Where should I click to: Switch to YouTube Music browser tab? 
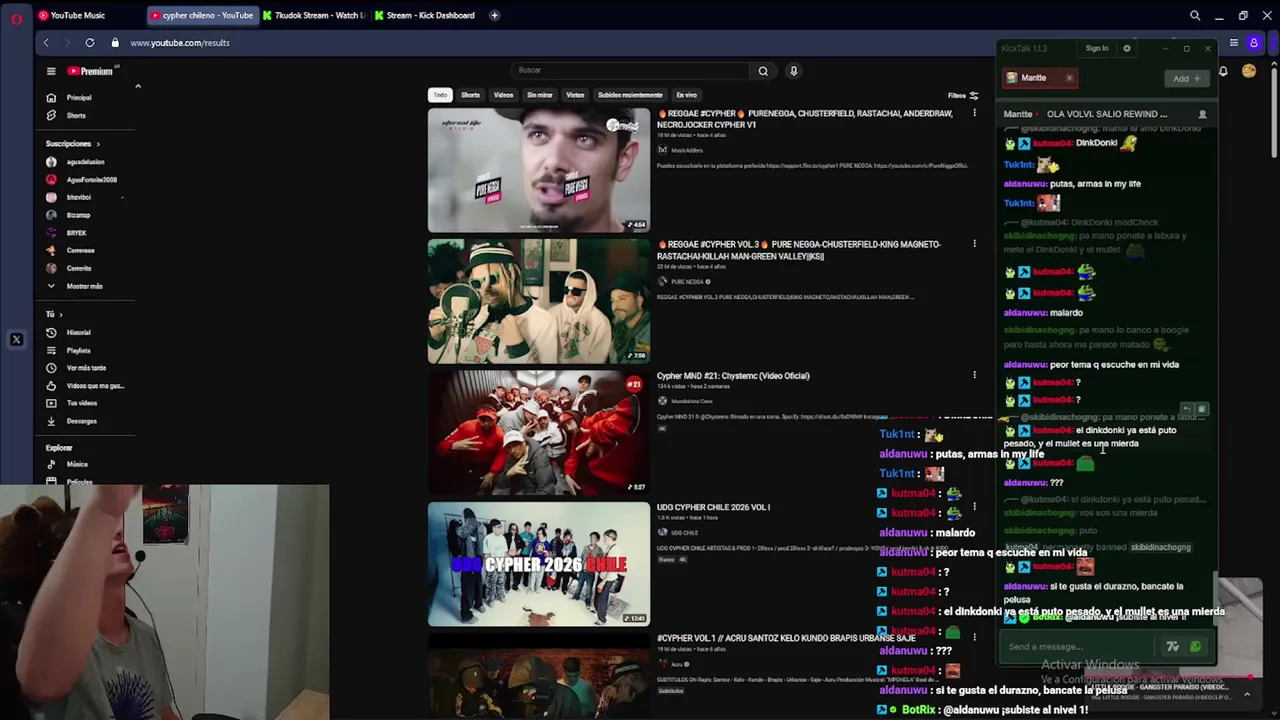[x=77, y=15]
